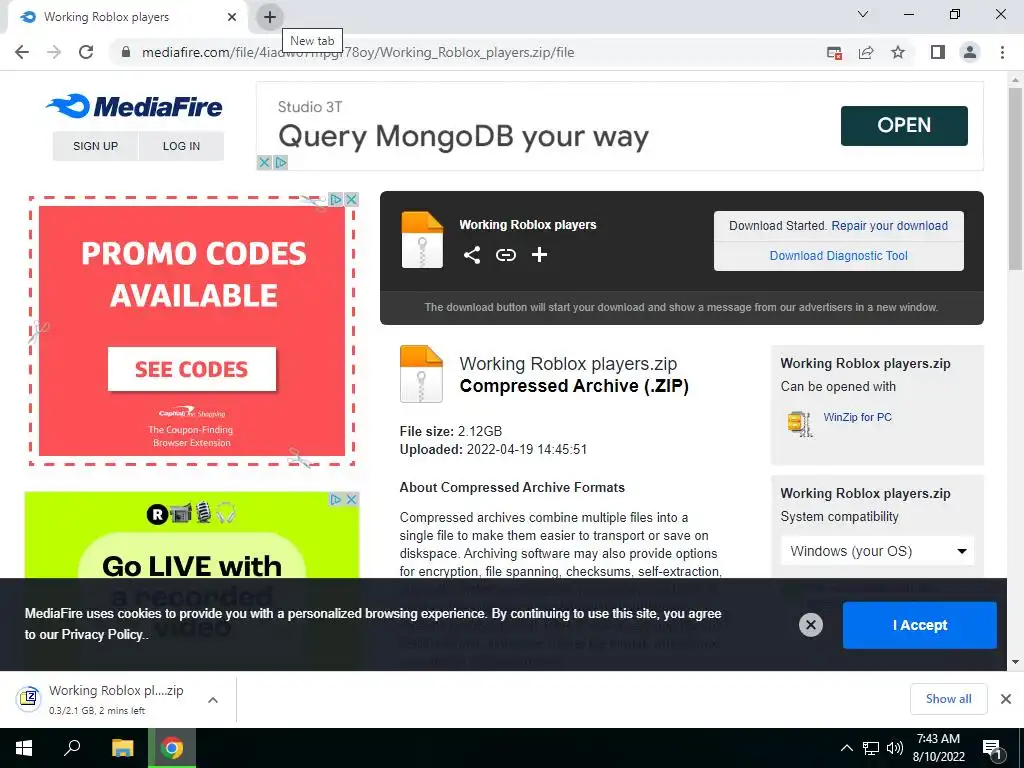Accept cookies with I Accept button
Image resolution: width=1024 pixels, height=768 pixels.
920,625
